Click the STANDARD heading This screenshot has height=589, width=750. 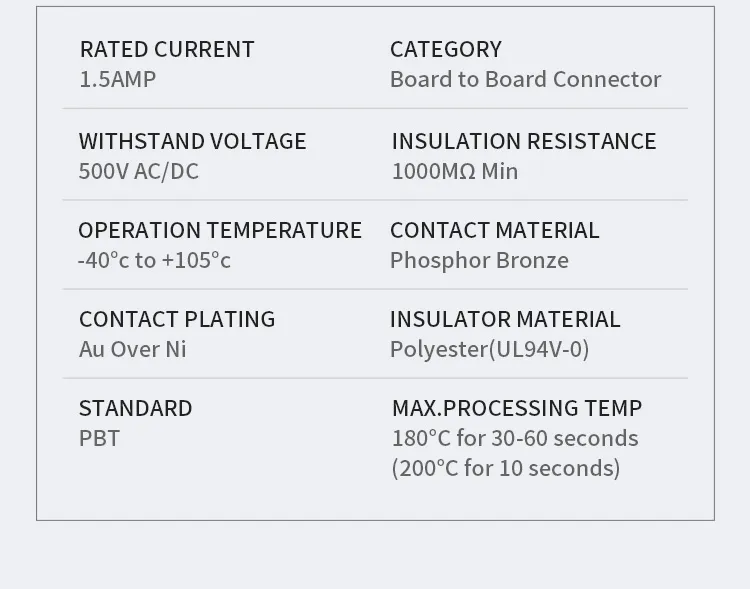tap(135, 408)
